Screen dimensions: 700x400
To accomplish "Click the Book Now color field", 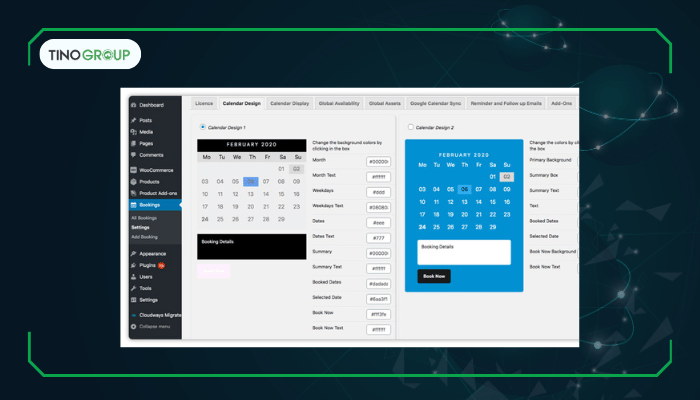I will [379, 315].
